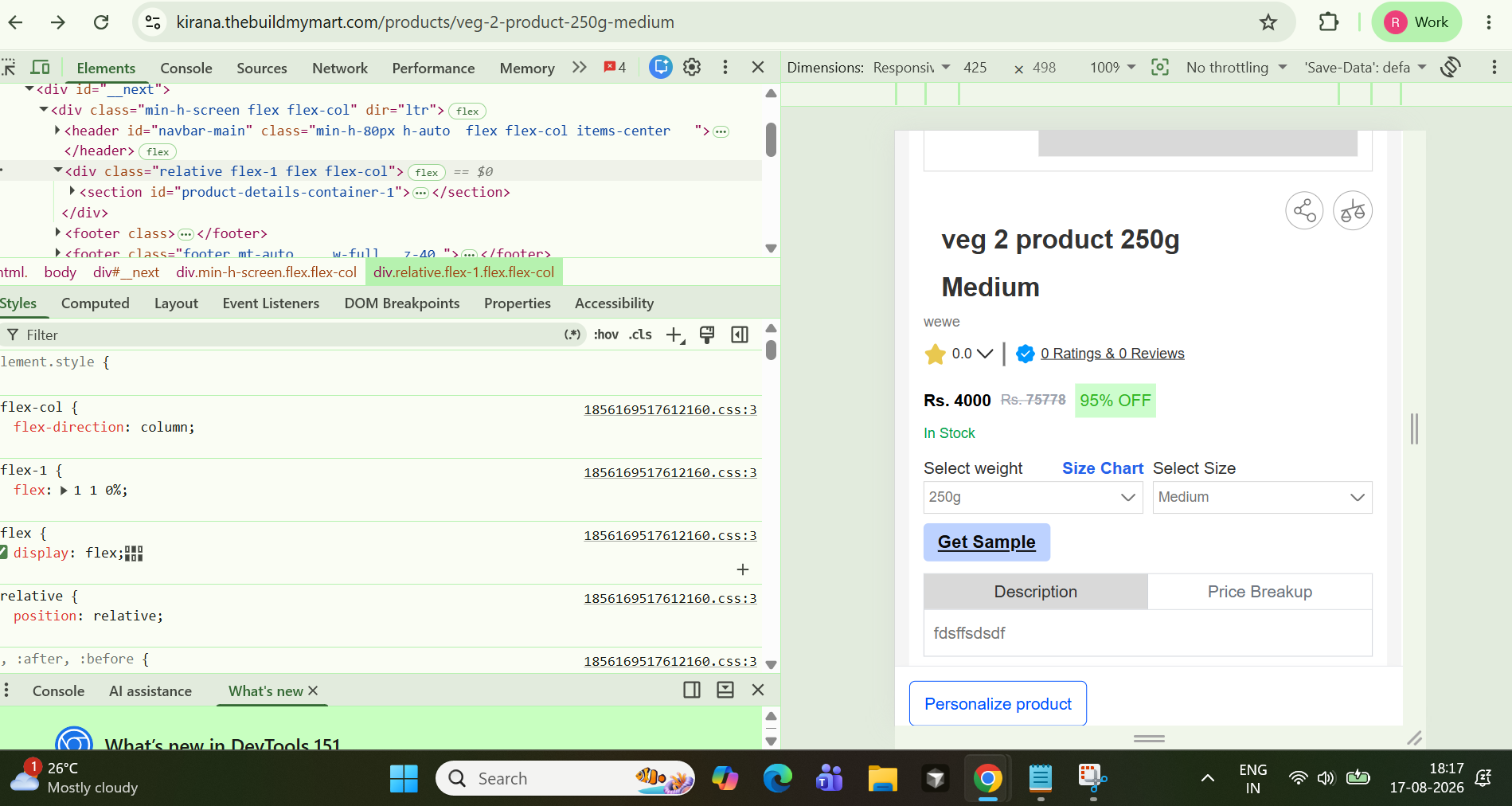
Task: Toggle the rendering emulations paintbrush icon
Action: click(x=707, y=335)
